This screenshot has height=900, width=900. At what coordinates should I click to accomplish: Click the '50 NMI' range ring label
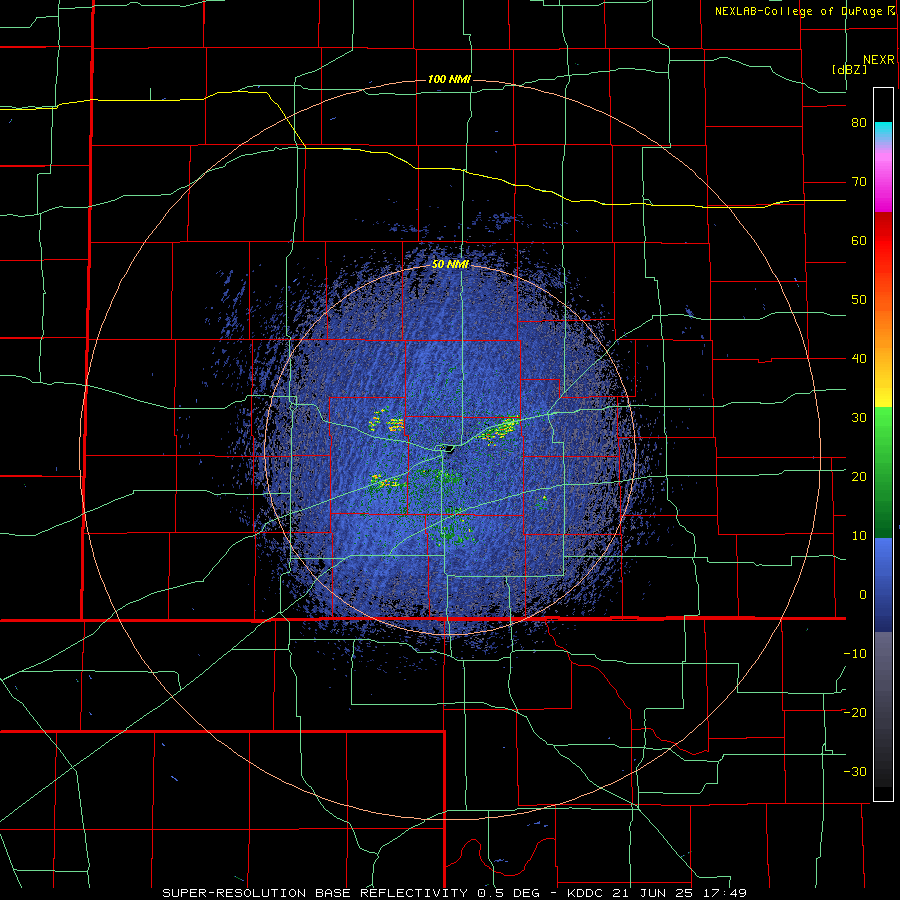point(450,265)
